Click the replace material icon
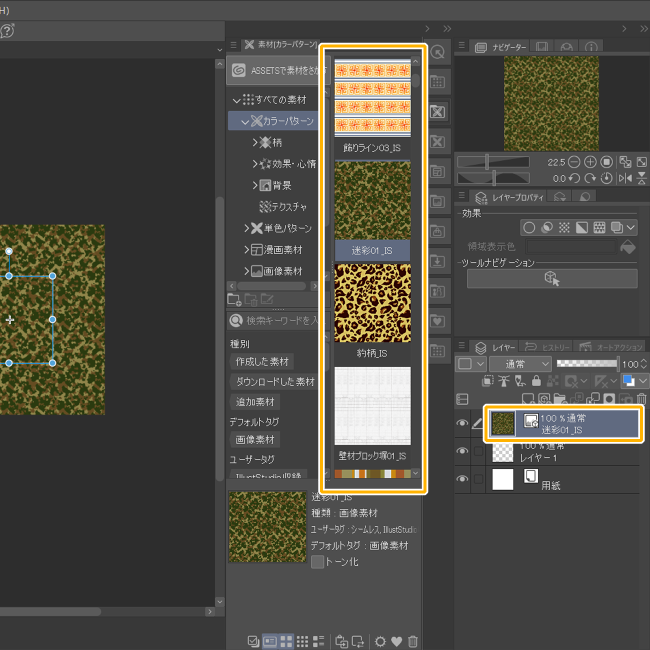Viewport: 650px width, 650px height. point(357,641)
